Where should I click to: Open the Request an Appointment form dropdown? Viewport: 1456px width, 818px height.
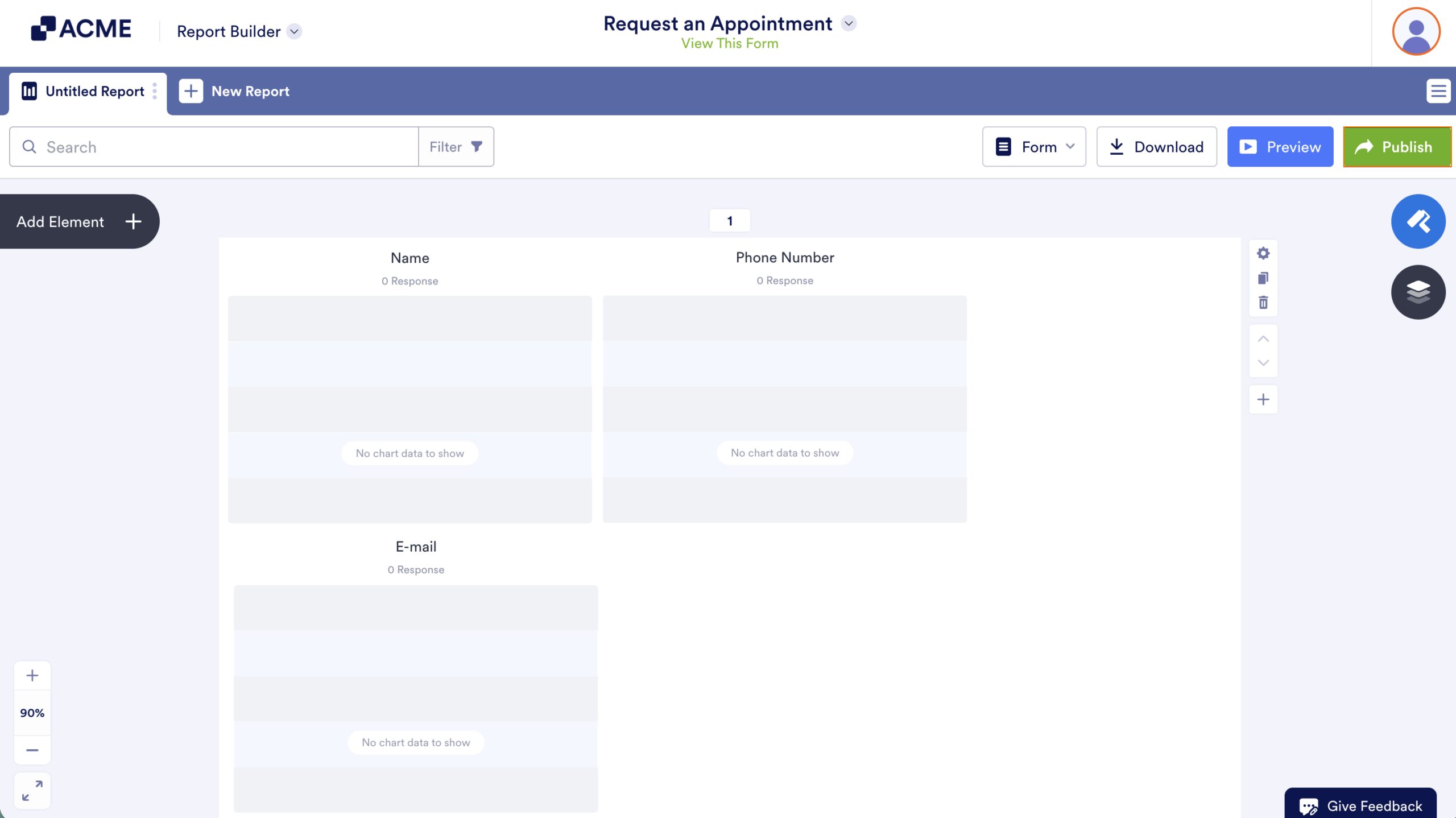(848, 23)
